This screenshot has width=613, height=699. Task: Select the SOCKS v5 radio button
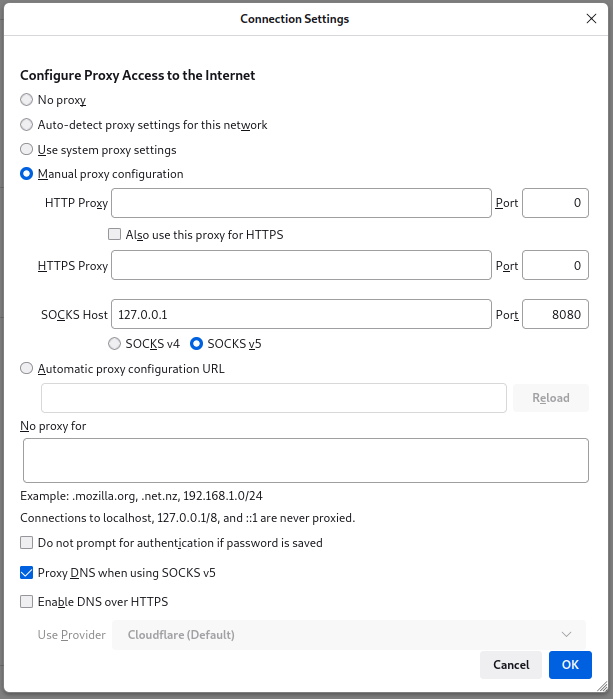tap(197, 344)
